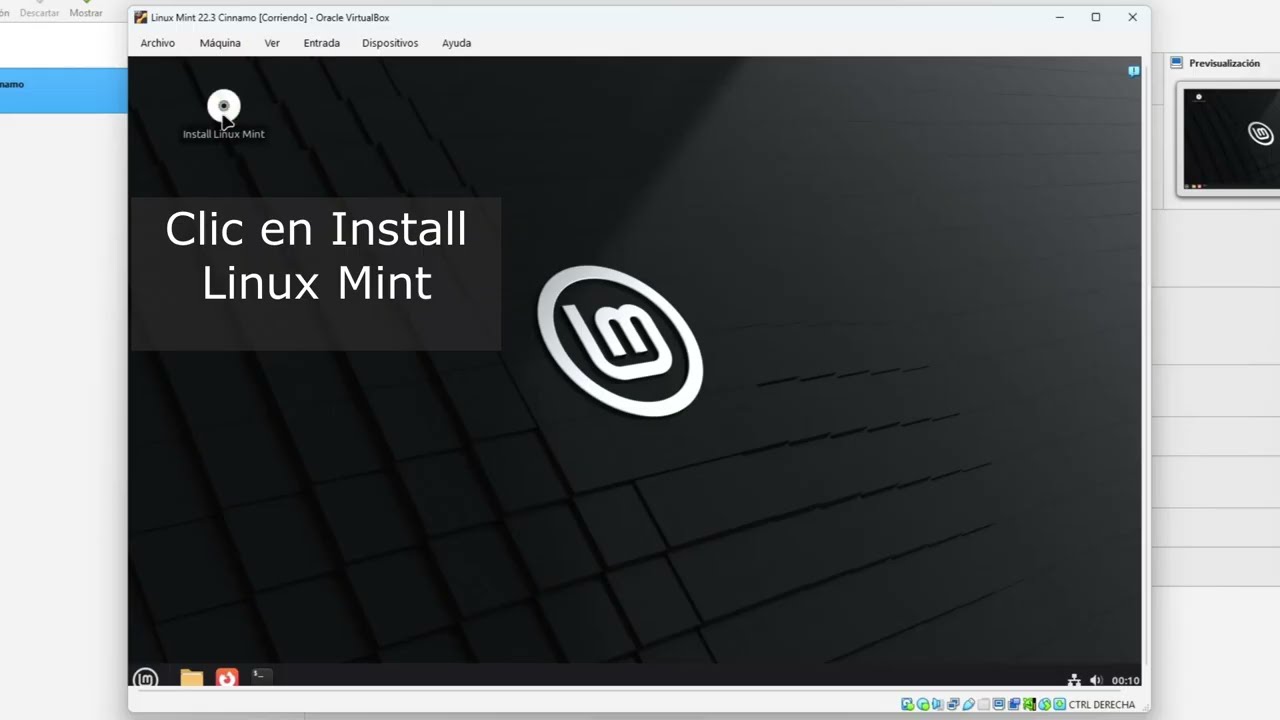This screenshot has height=720, width=1280.
Task: Click the optical disk status icon
Action: [x=923, y=705]
